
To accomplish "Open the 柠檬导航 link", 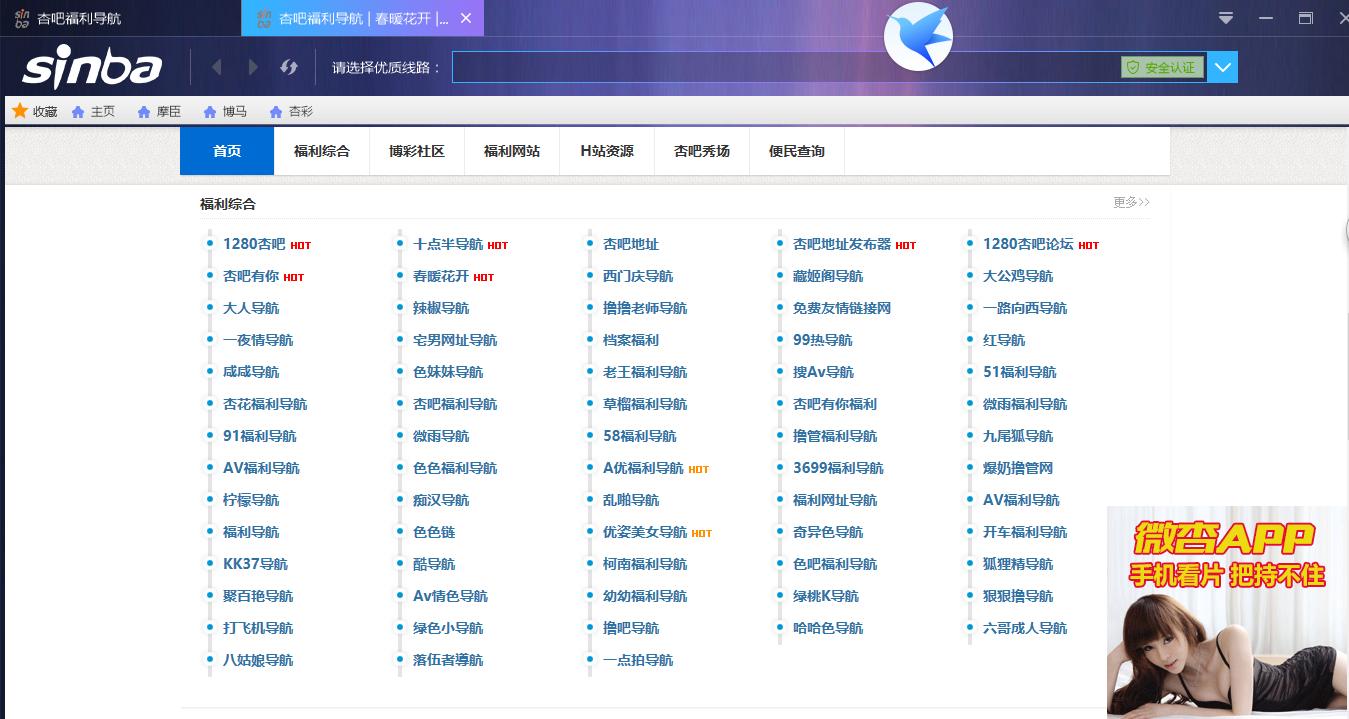I will [251, 500].
